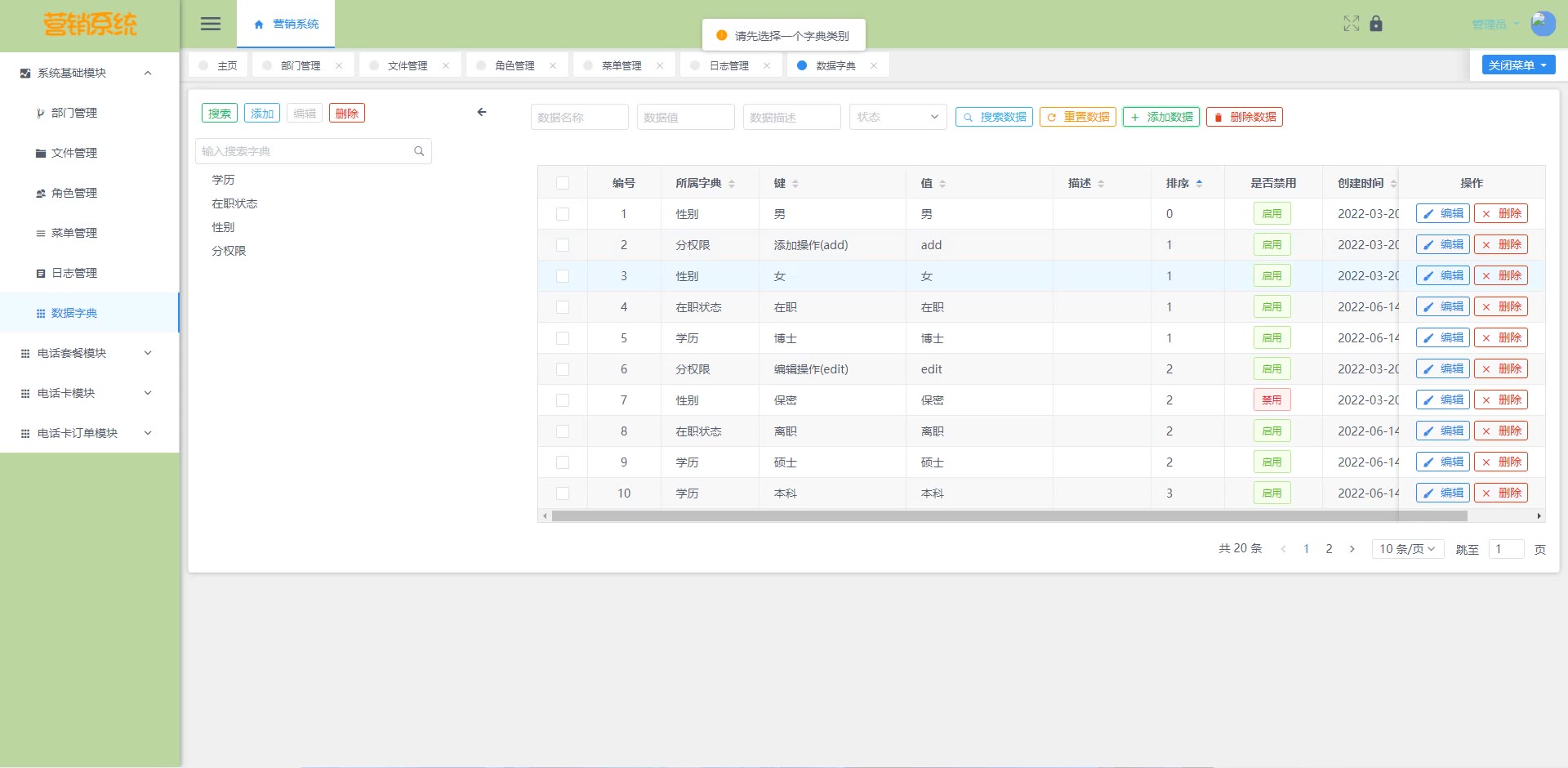Sort by 值 column arrows
This screenshot has width=1568, height=768.
coord(942,184)
